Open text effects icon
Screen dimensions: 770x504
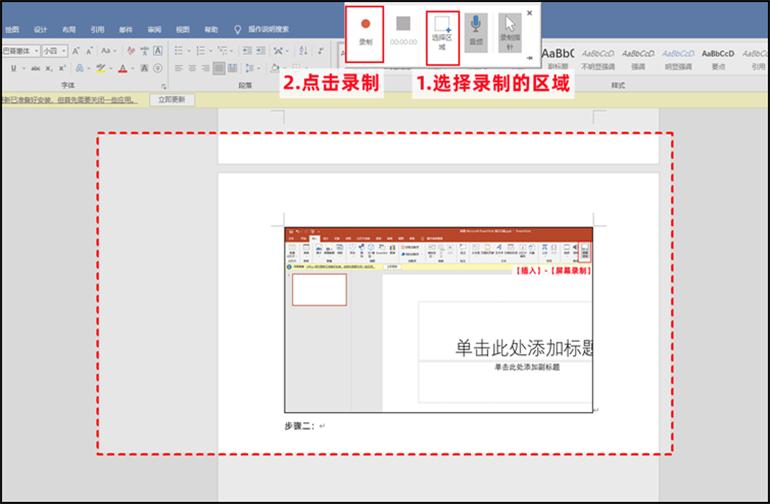click(x=80, y=68)
